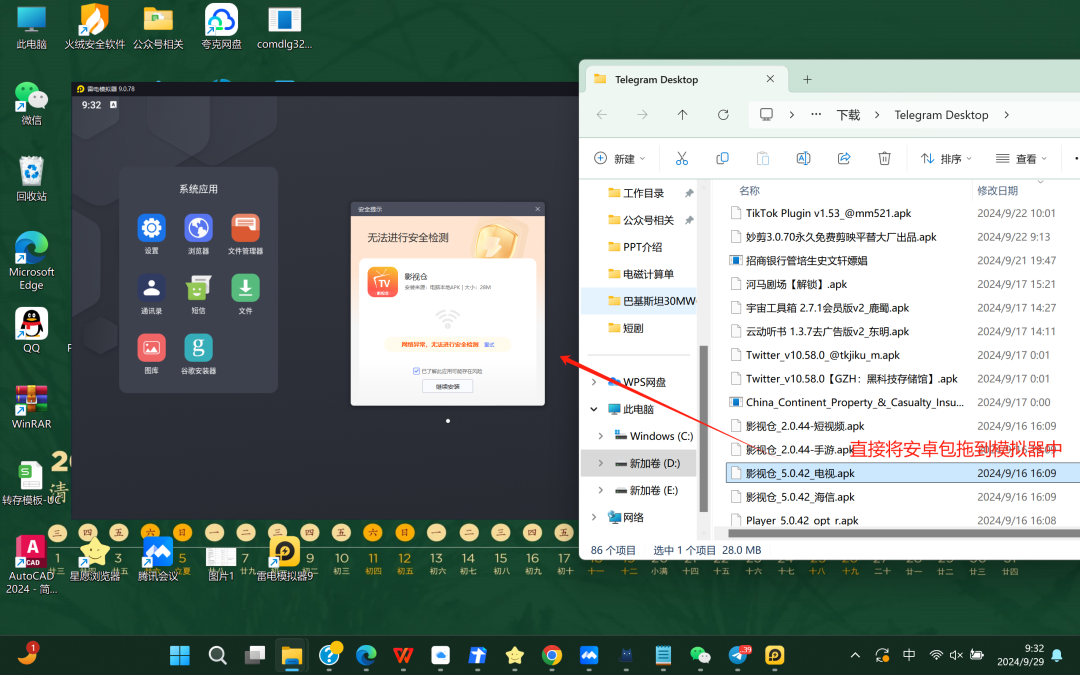Screen dimensions: 1080x675
Task: Open QQ desktop shortcut
Action: click(31, 331)
